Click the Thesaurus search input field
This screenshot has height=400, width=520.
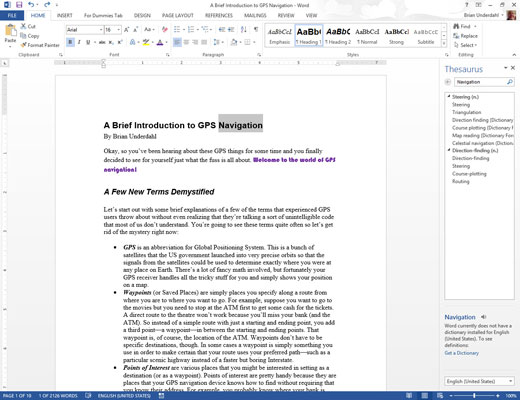coord(480,82)
